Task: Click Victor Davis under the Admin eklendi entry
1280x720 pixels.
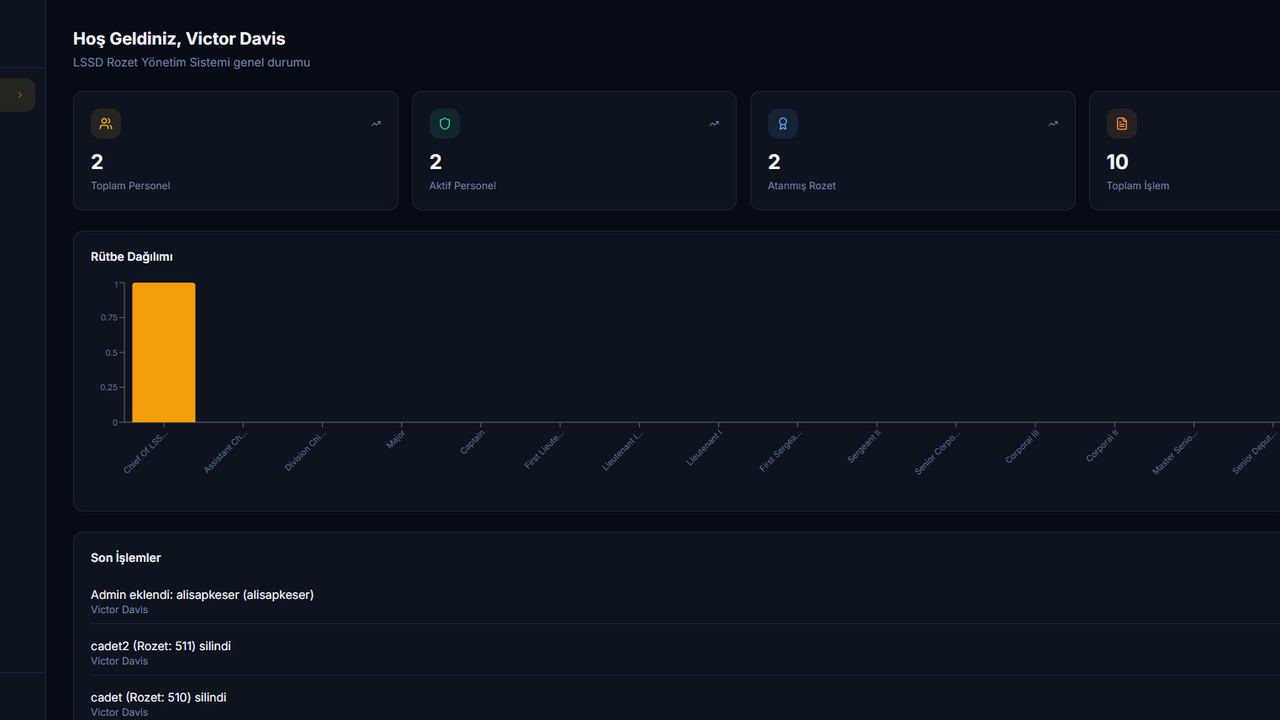Action: [119, 610]
